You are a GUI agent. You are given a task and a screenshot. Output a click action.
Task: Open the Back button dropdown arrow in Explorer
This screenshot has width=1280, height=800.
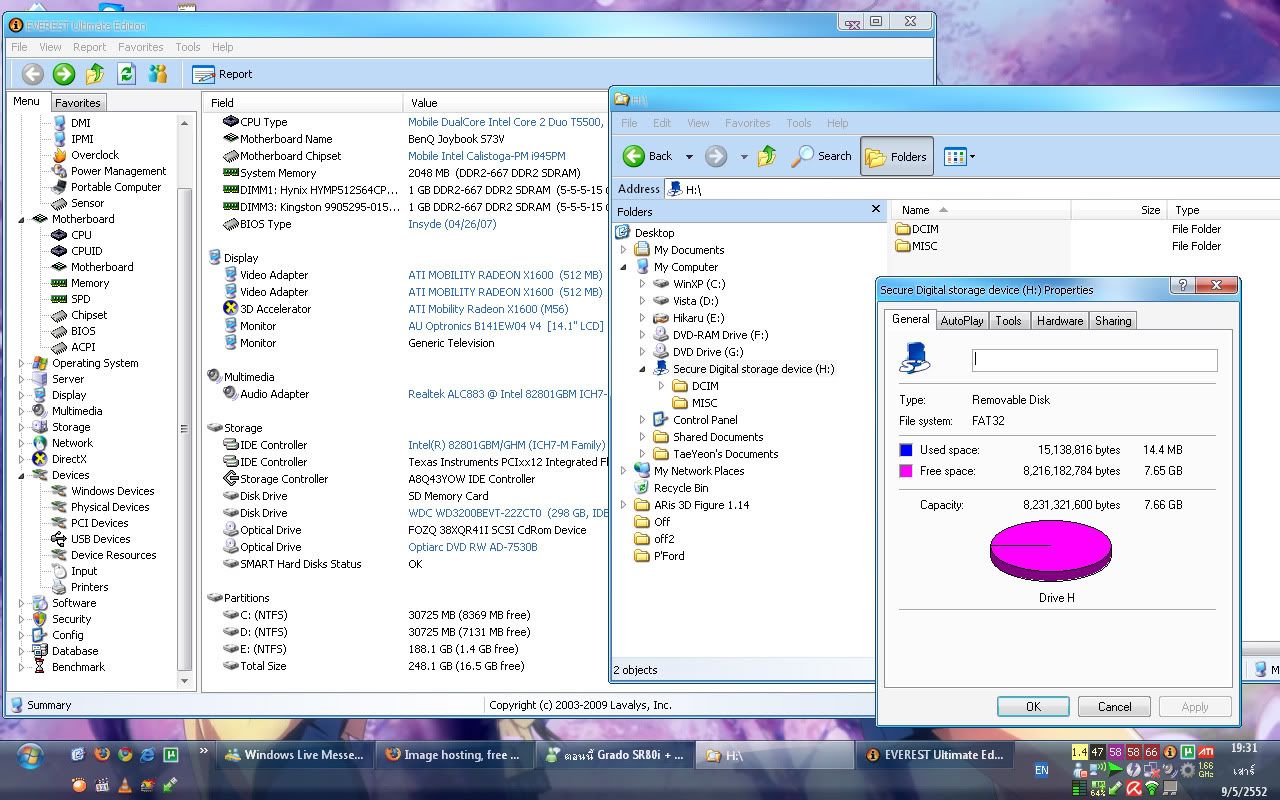[x=689, y=157]
